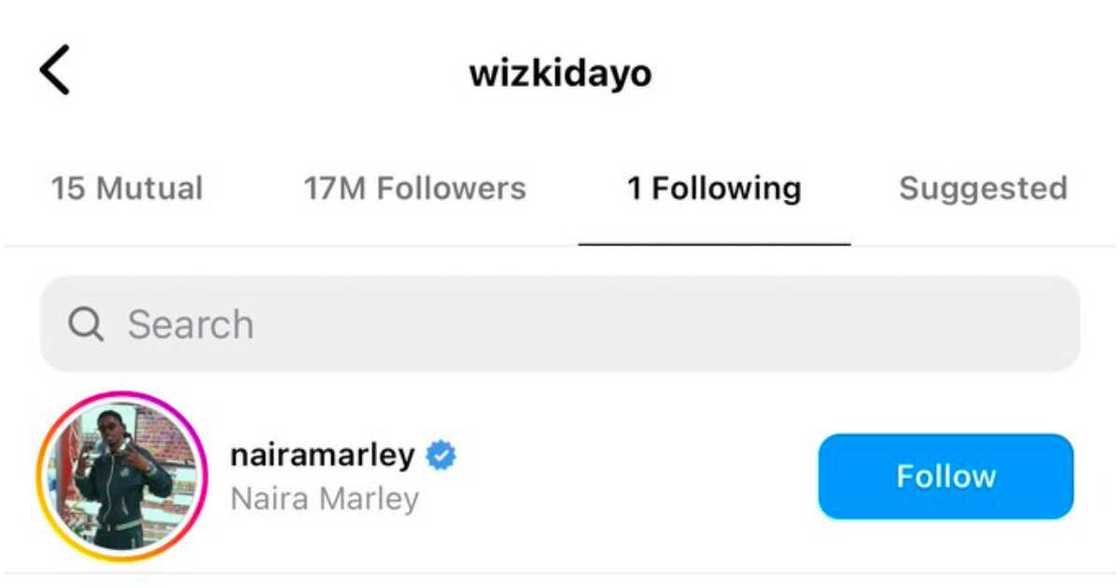Tap the wizkidayo header title
1120x588 pixels.
click(560, 73)
